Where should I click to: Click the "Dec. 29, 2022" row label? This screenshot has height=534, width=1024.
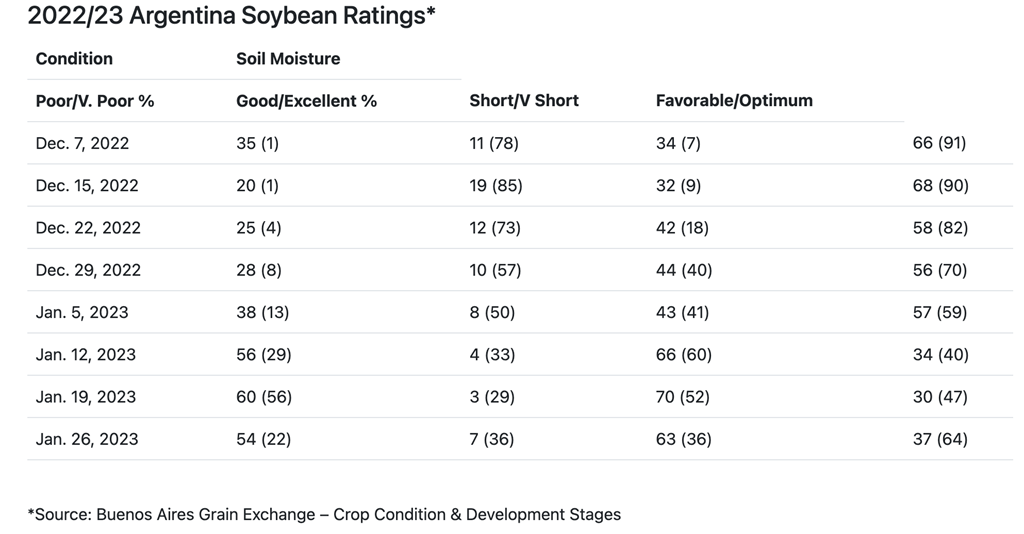coord(88,270)
